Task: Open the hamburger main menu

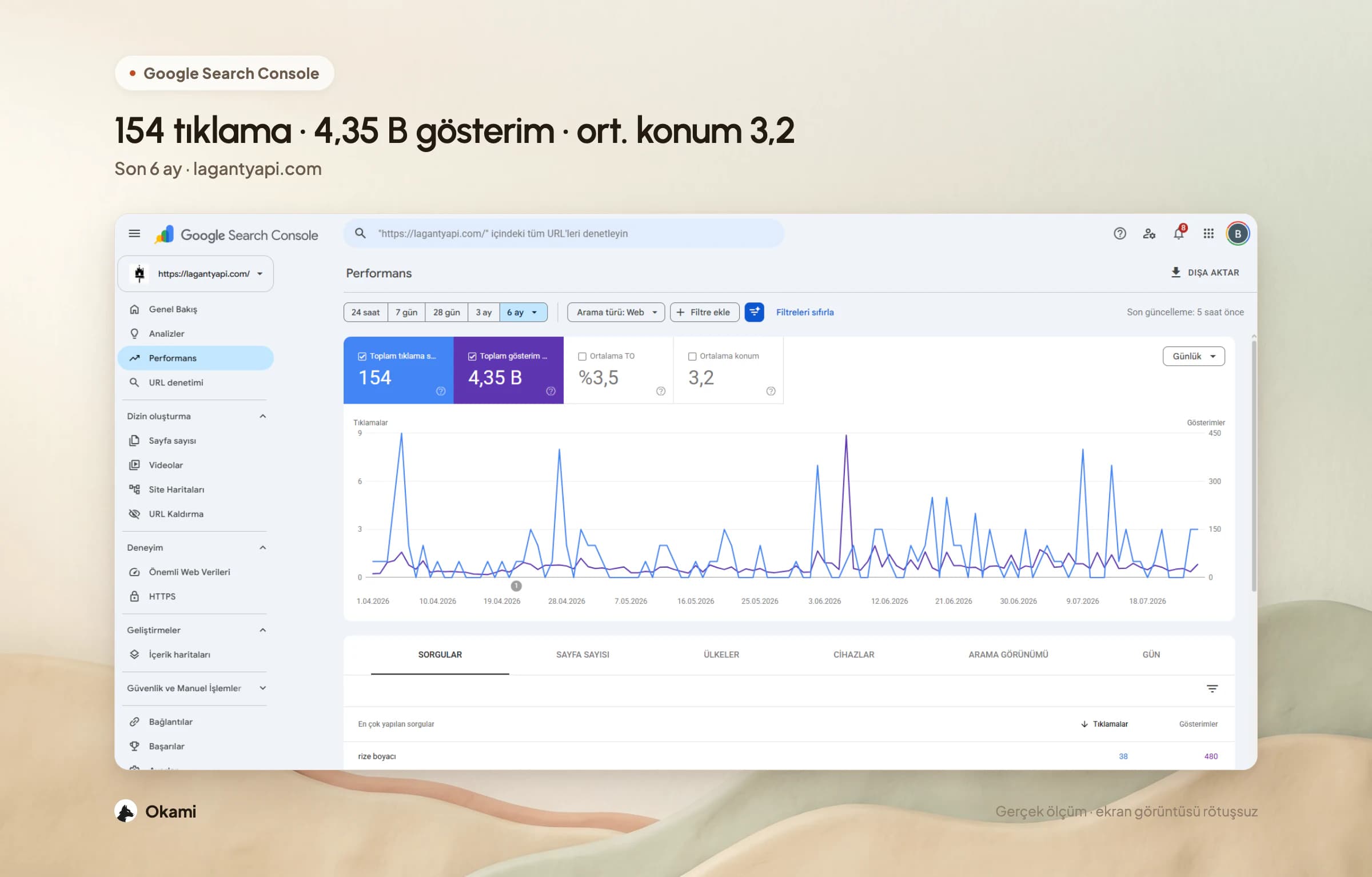Action: [x=134, y=233]
